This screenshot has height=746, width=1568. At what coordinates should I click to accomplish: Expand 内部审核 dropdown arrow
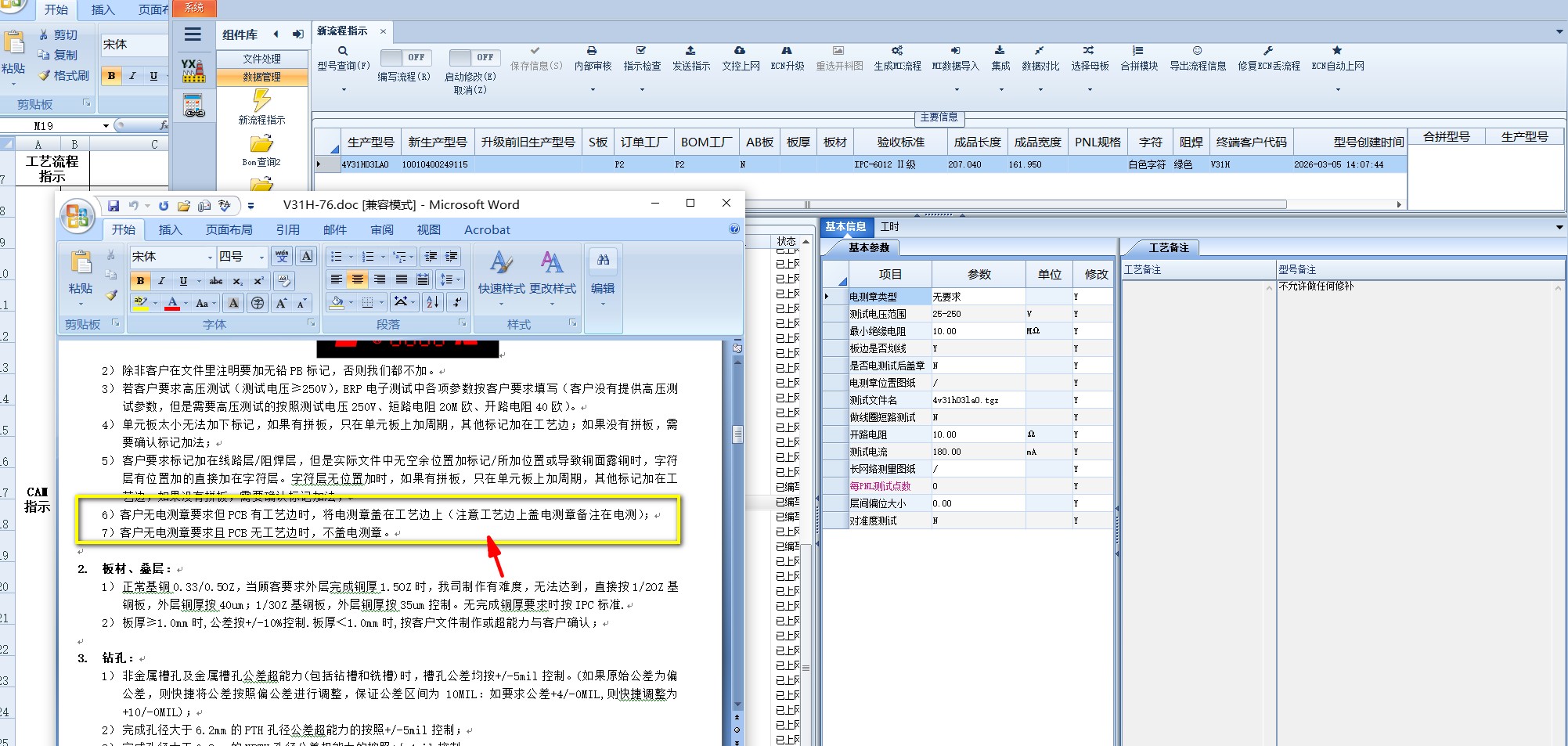tap(593, 90)
